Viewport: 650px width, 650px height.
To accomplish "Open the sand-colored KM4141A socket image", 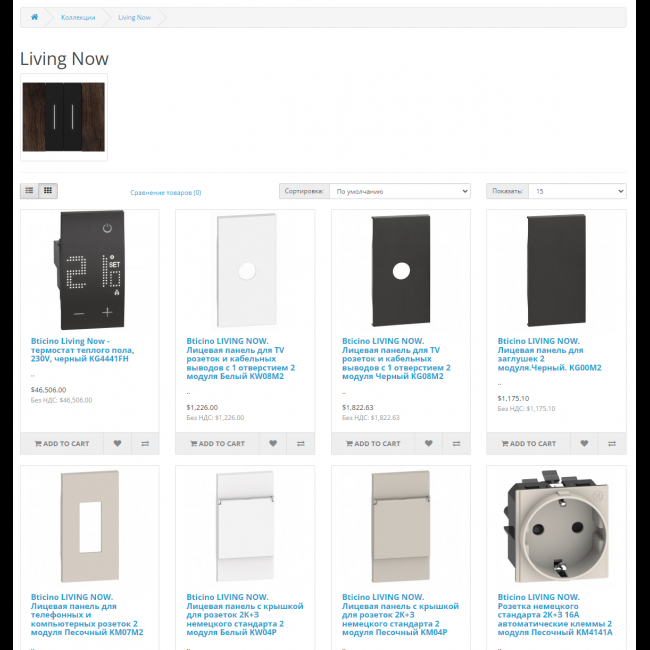I will pyautogui.click(x=556, y=526).
